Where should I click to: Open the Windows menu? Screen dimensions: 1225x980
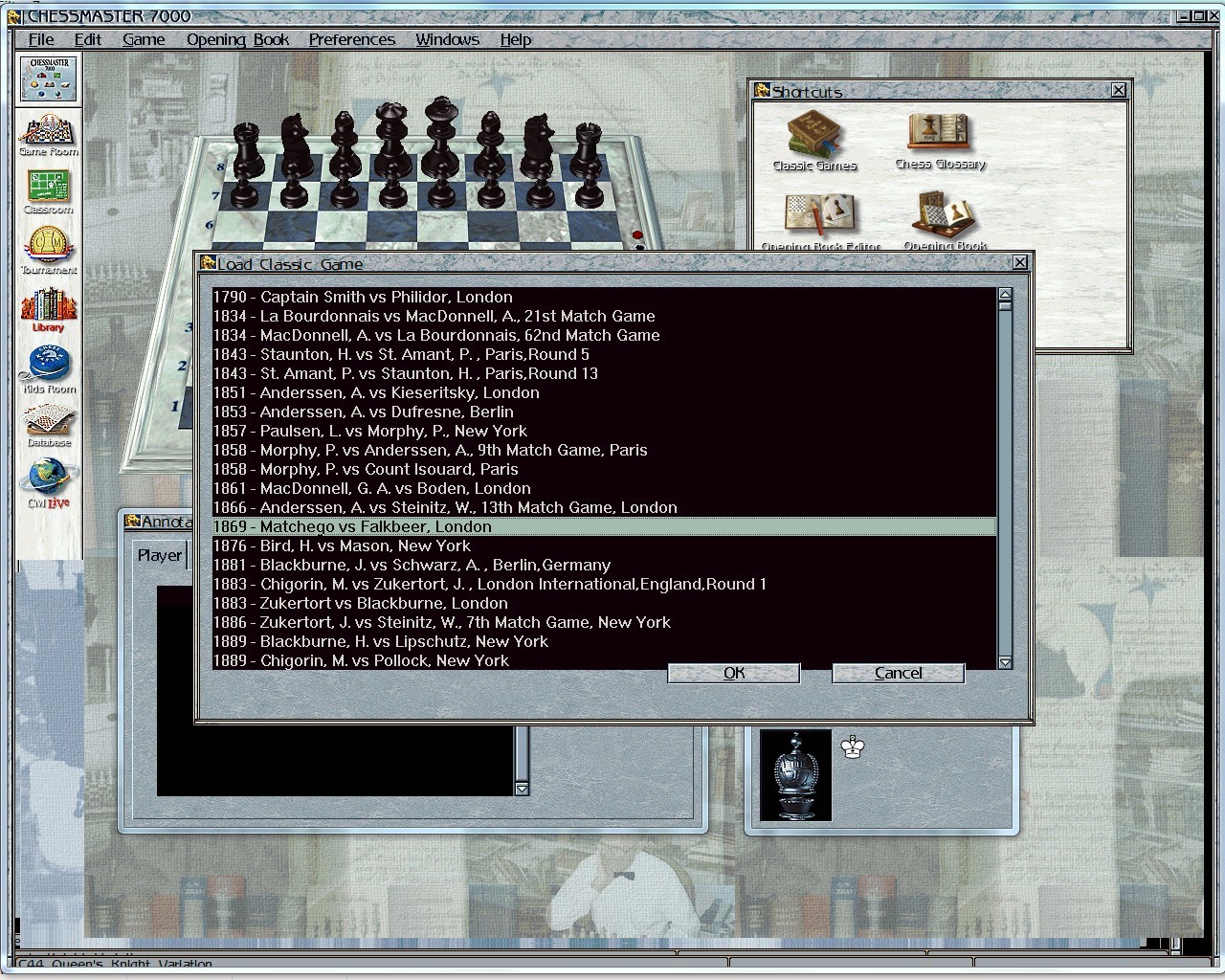pos(447,39)
